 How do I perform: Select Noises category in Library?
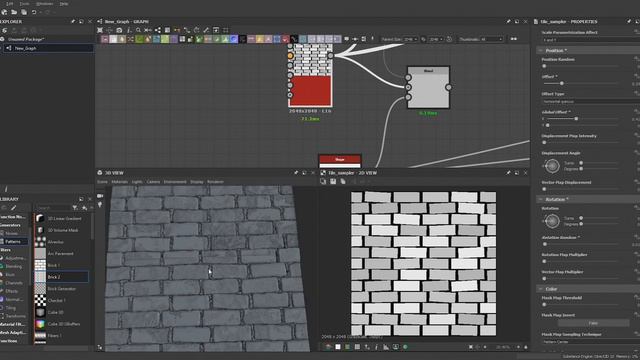12,233
